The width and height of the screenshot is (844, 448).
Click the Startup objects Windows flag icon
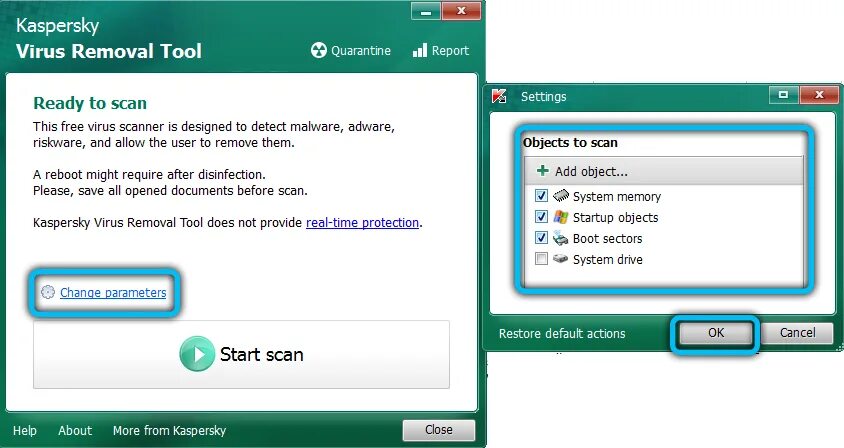click(x=561, y=217)
